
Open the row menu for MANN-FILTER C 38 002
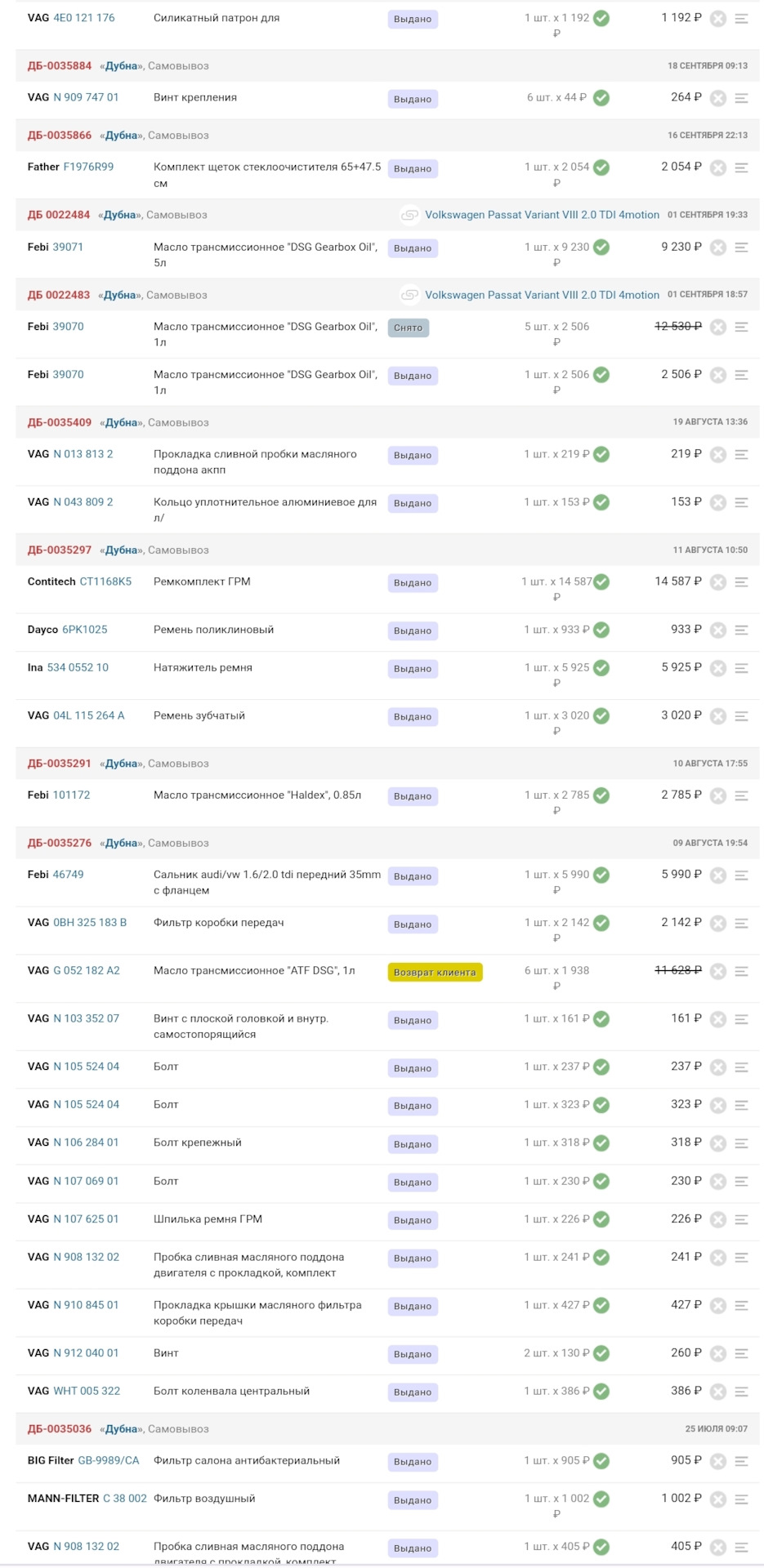coord(741,1499)
